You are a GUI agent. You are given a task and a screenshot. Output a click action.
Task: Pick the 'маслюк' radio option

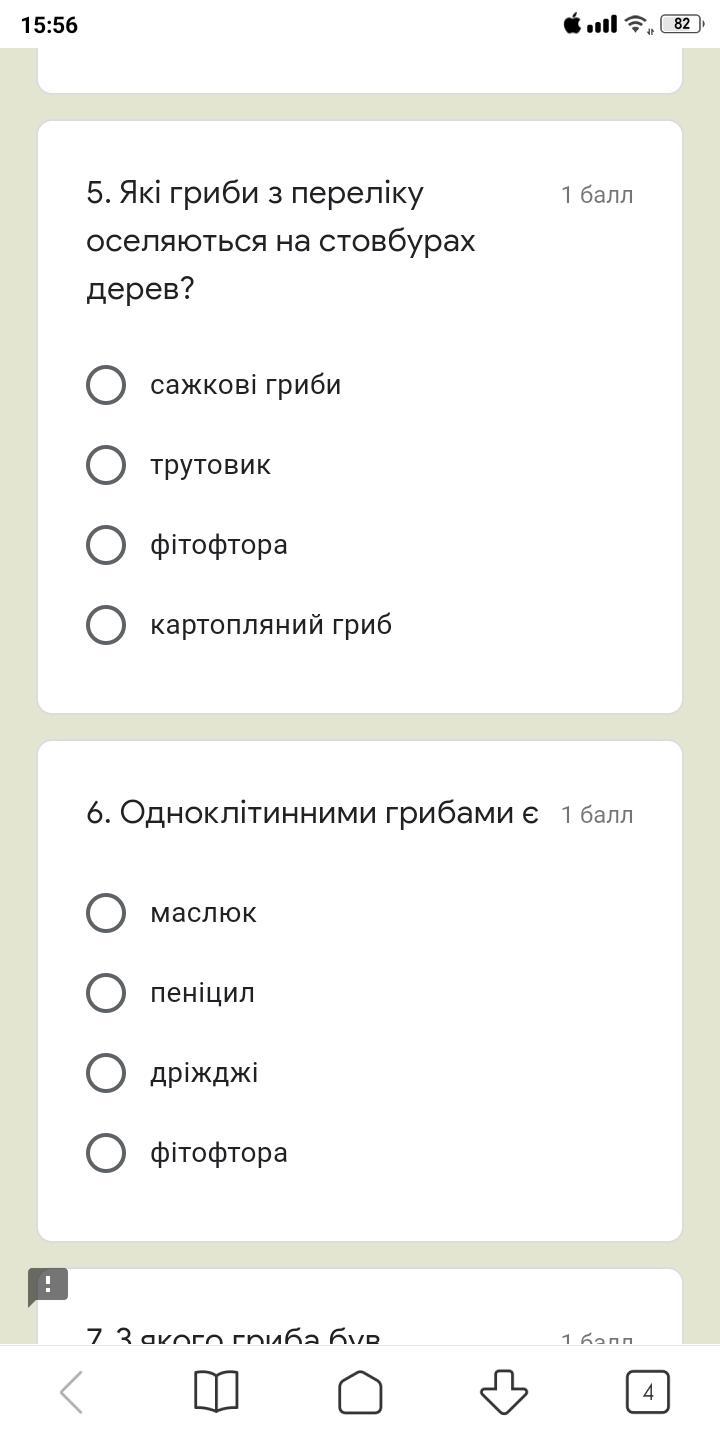tap(106, 913)
